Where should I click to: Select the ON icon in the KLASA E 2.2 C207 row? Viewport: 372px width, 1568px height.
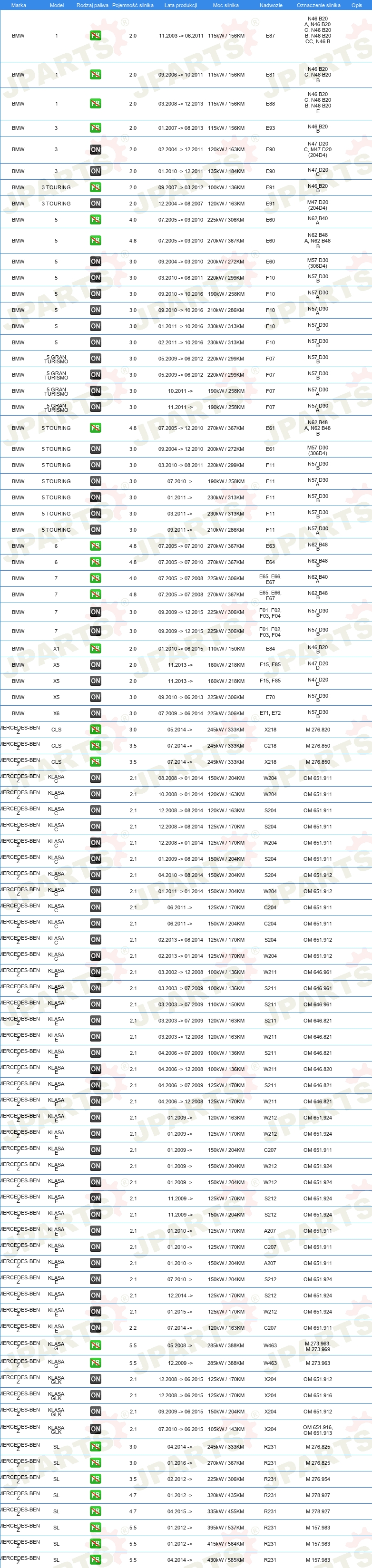coord(96,1328)
